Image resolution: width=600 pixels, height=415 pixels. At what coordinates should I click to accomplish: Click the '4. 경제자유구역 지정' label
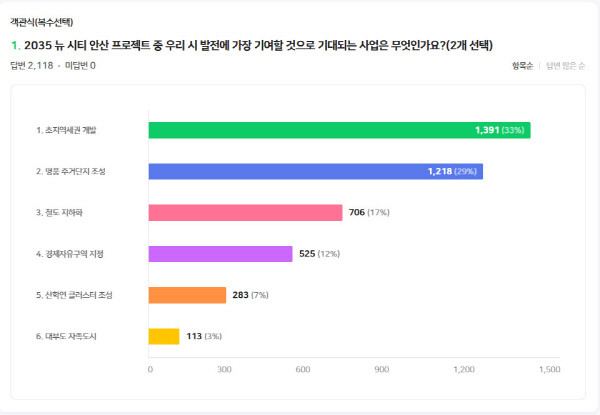point(70,254)
